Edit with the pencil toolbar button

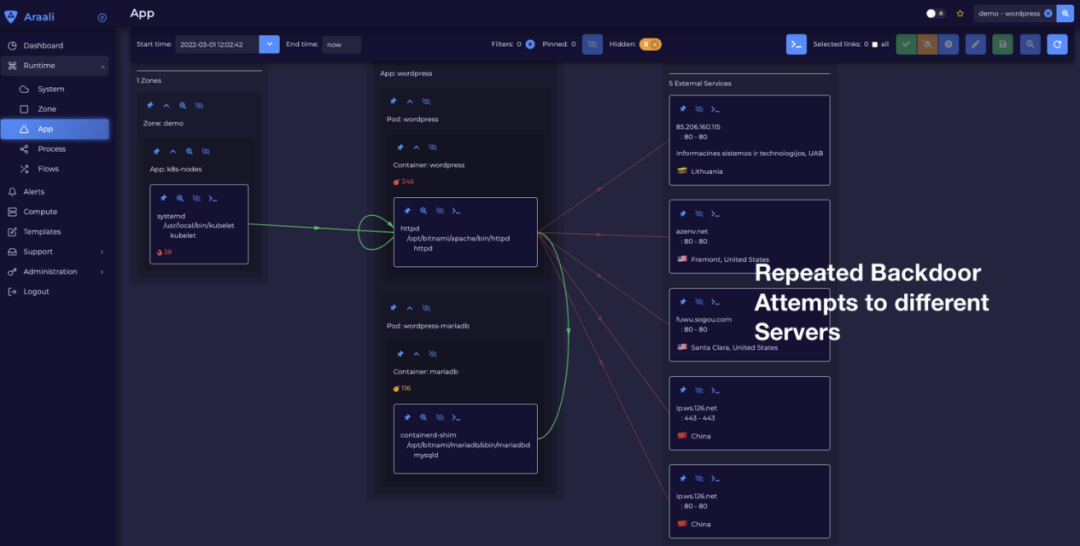975,44
